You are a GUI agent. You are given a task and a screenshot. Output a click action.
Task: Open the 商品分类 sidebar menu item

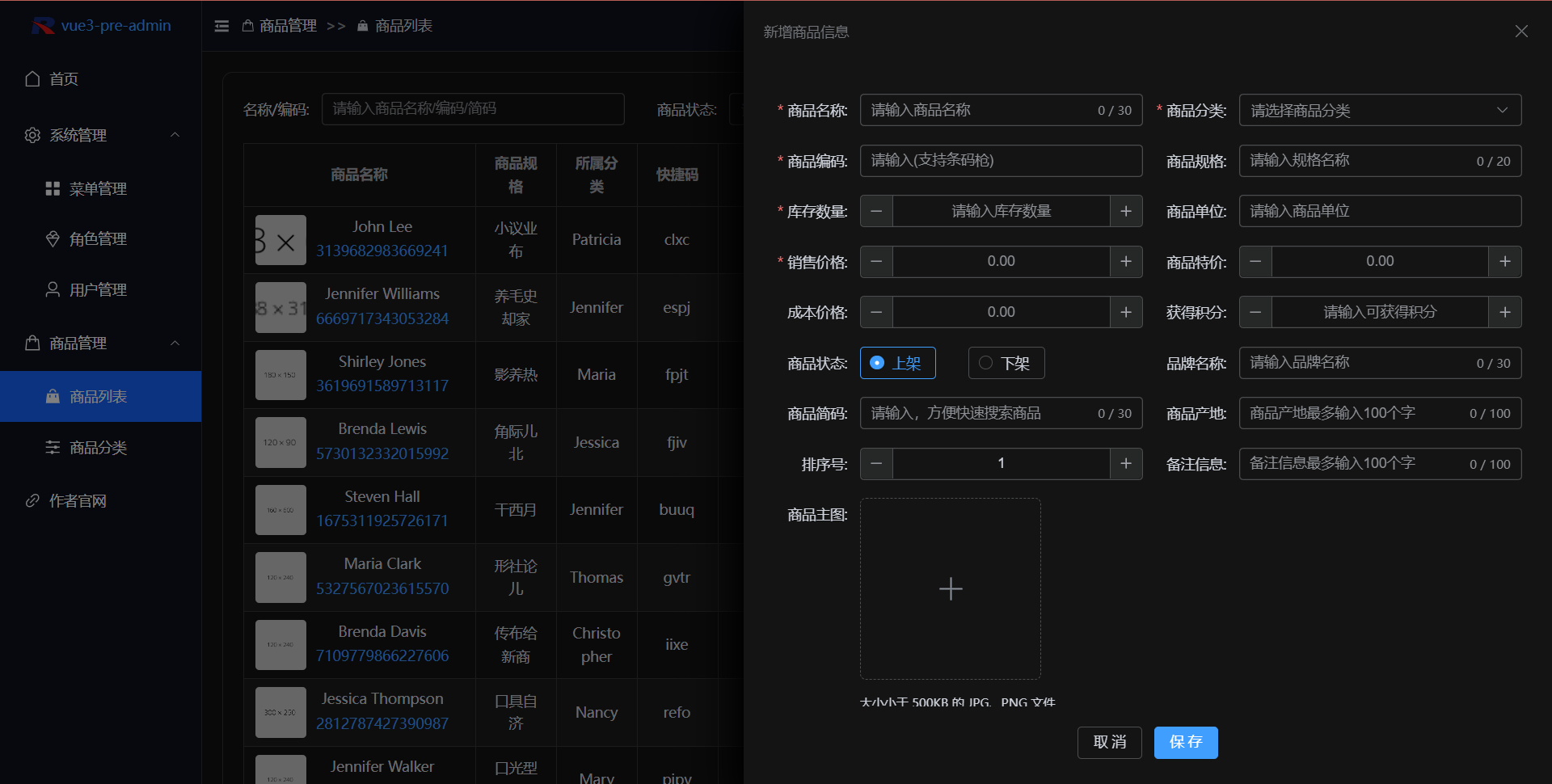100,447
